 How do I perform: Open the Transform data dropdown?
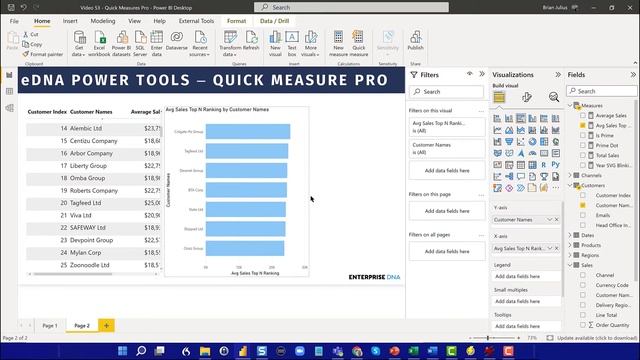point(230,43)
